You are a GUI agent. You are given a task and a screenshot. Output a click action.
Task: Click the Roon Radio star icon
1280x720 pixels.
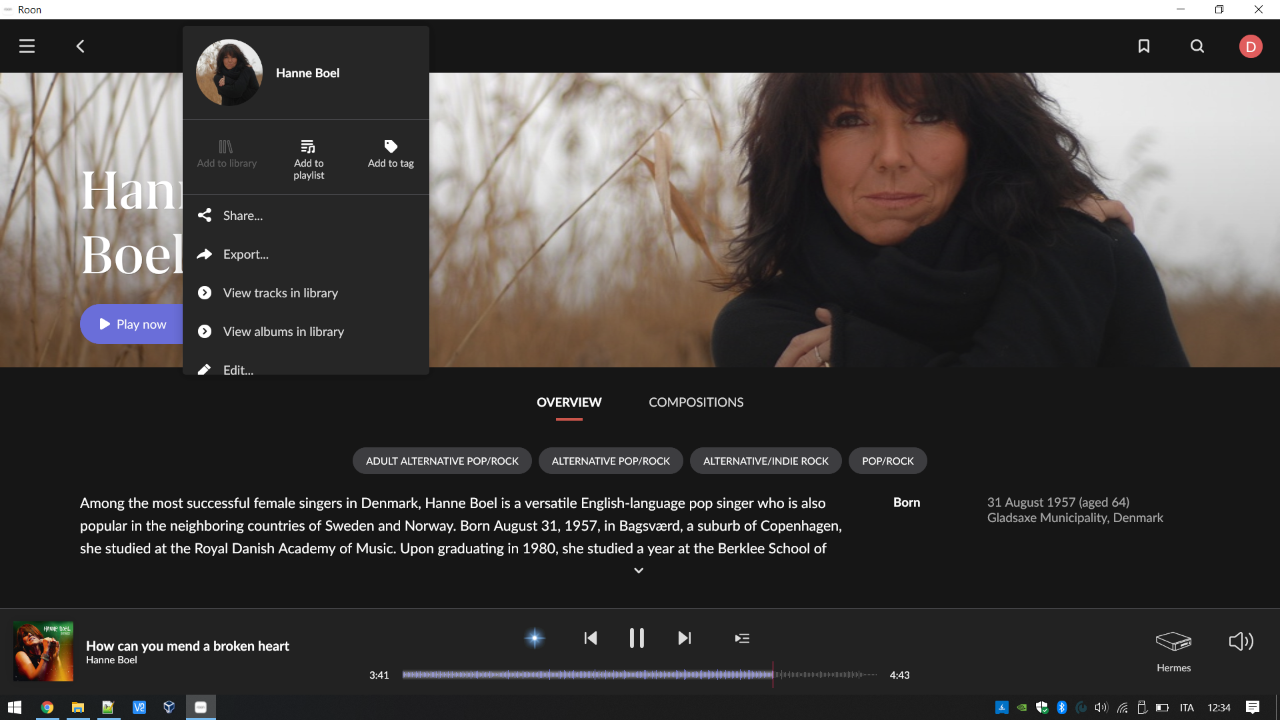(x=535, y=638)
